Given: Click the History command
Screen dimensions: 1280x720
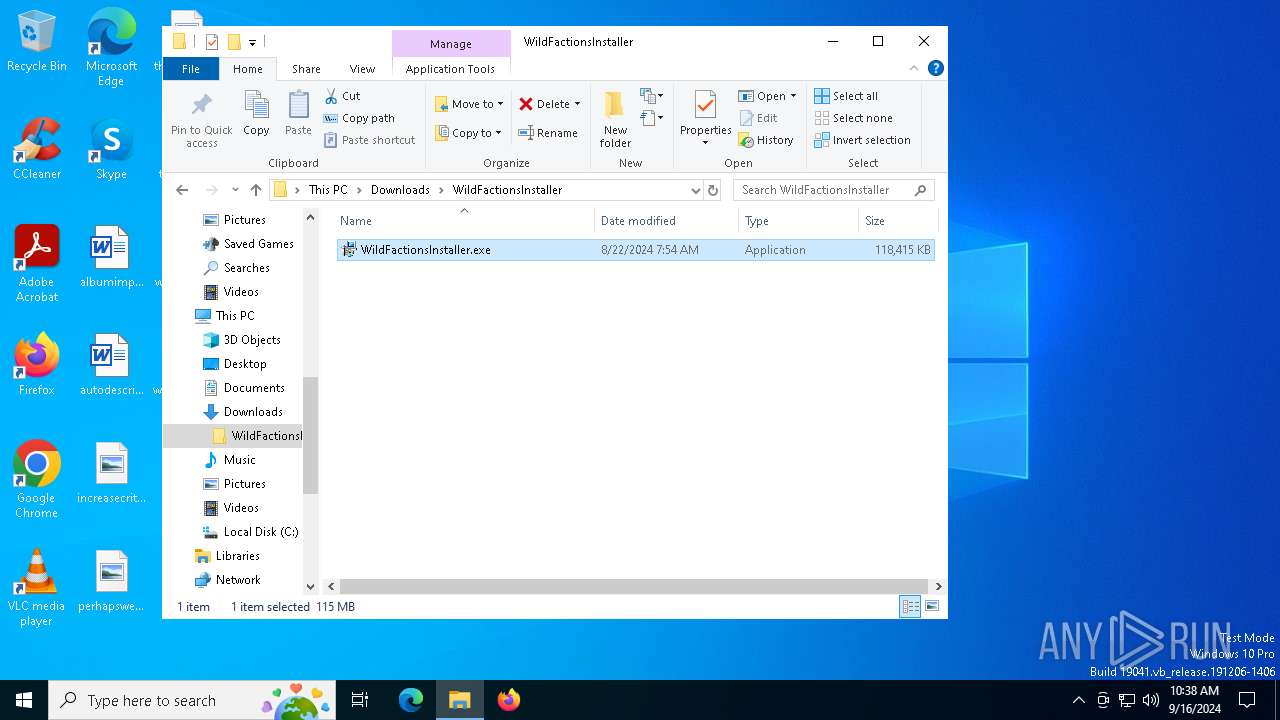Looking at the screenshot, I should pyautogui.click(x=767, y=140).
